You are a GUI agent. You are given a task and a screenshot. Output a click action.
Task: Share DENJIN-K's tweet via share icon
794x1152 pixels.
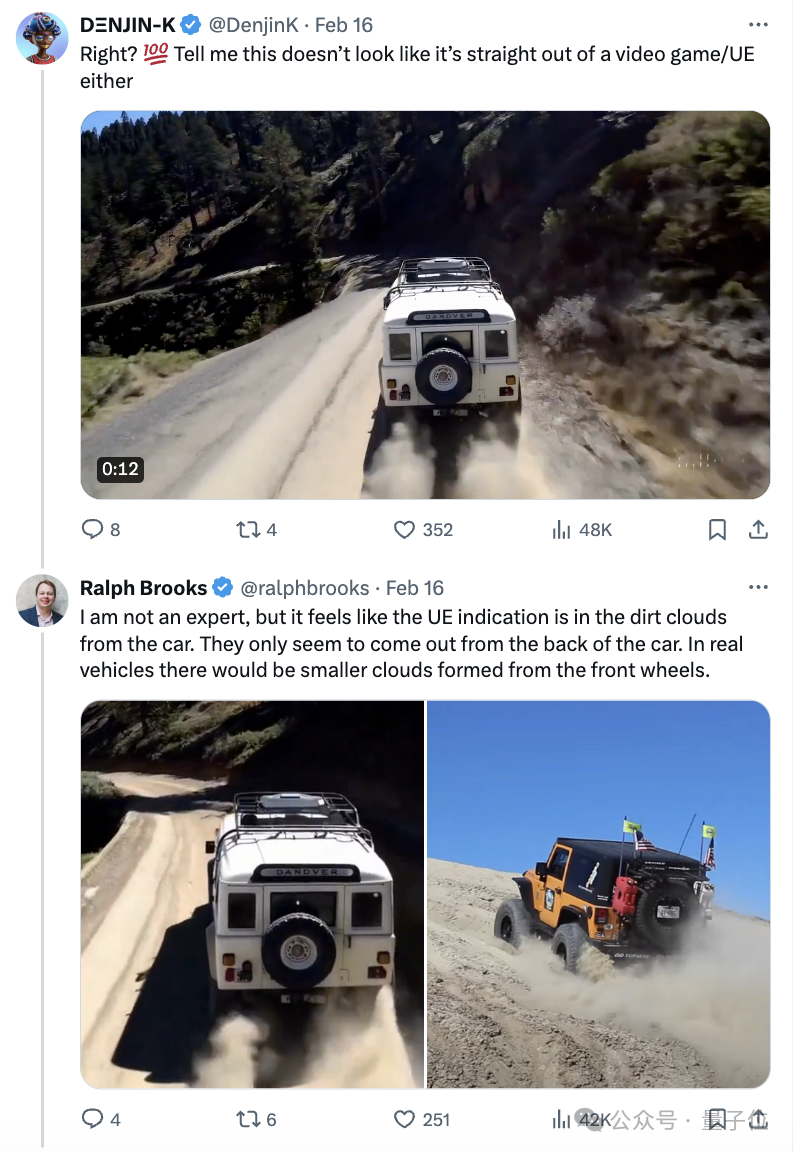[758, 529]
